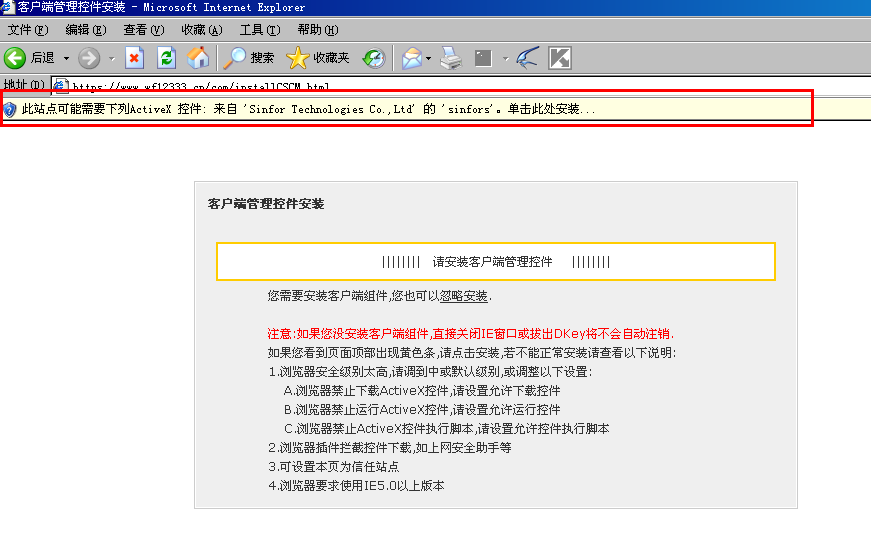This screenshot has width=871, height=553.
Task: Click the History clock icon
Action: pos(373,58)
